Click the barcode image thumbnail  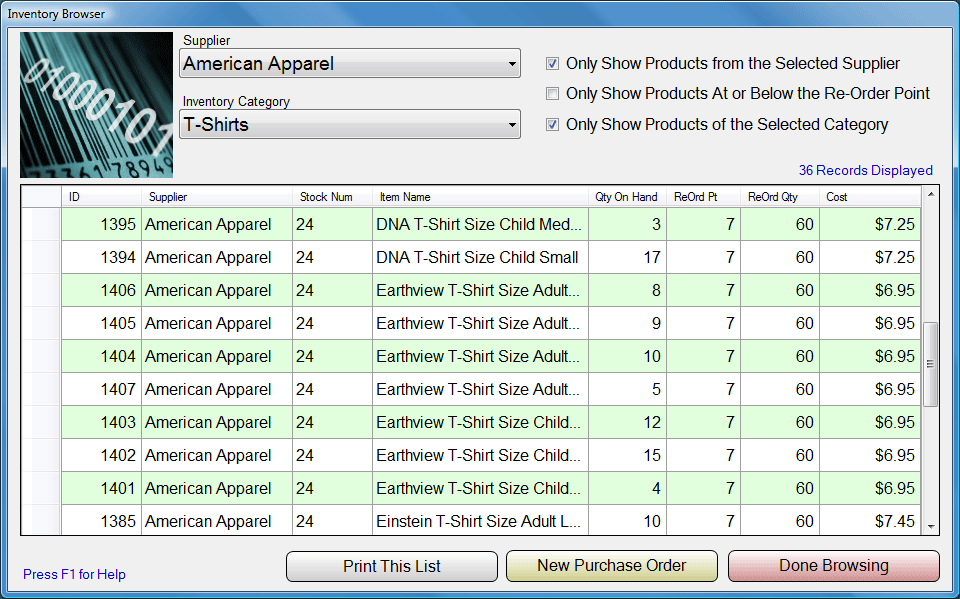pyautogui.click(x=96, y=105)
